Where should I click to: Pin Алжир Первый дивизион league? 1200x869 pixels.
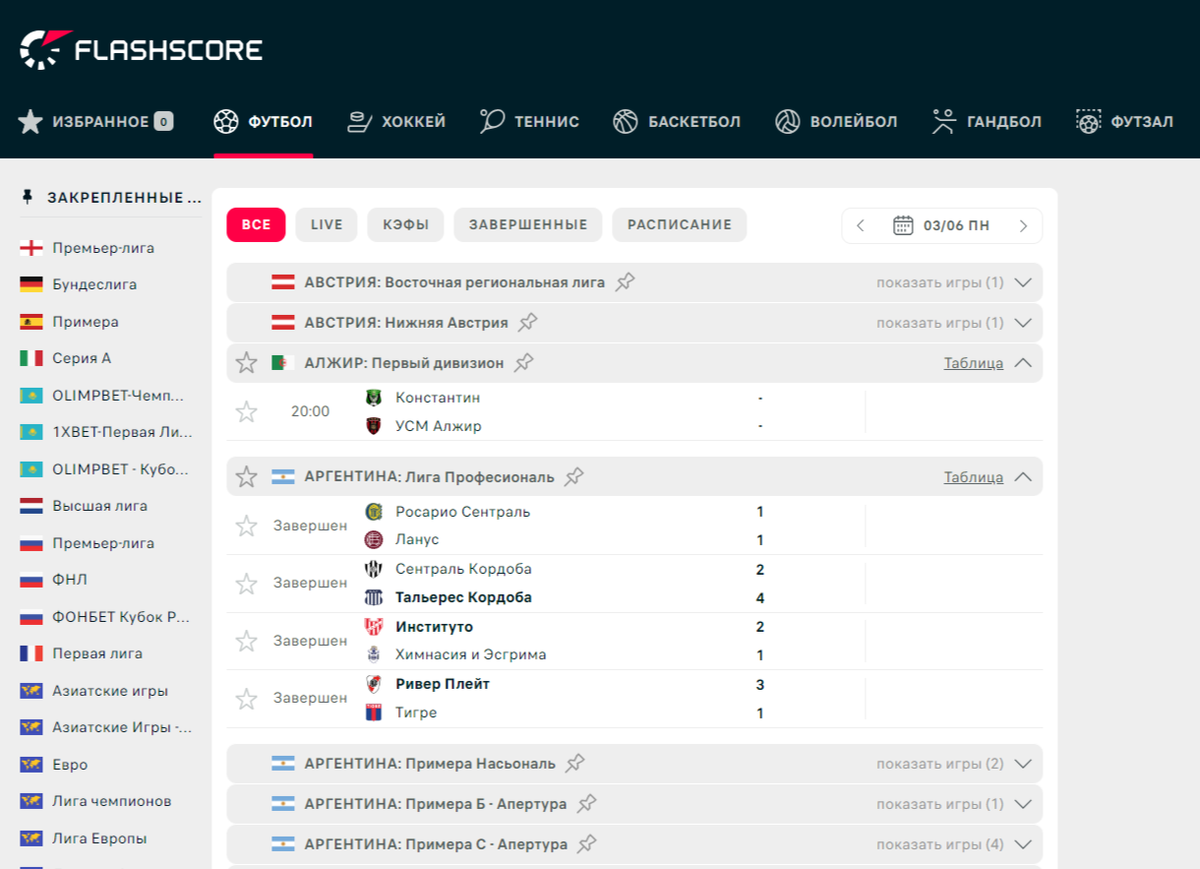click(x=523, y=363)
